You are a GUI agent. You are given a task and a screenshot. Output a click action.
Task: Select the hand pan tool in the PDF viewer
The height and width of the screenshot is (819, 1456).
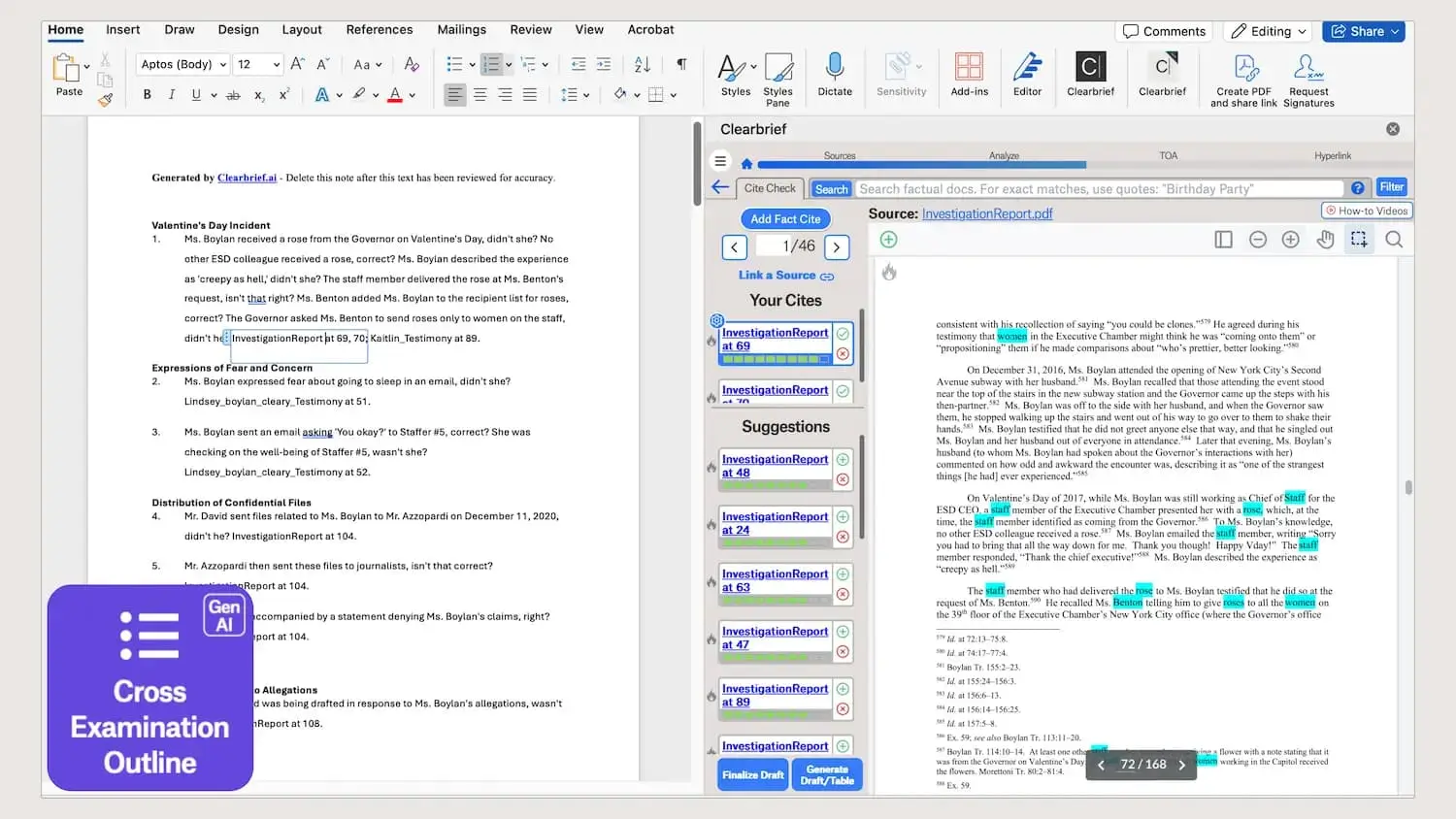tap(1325, 239)
